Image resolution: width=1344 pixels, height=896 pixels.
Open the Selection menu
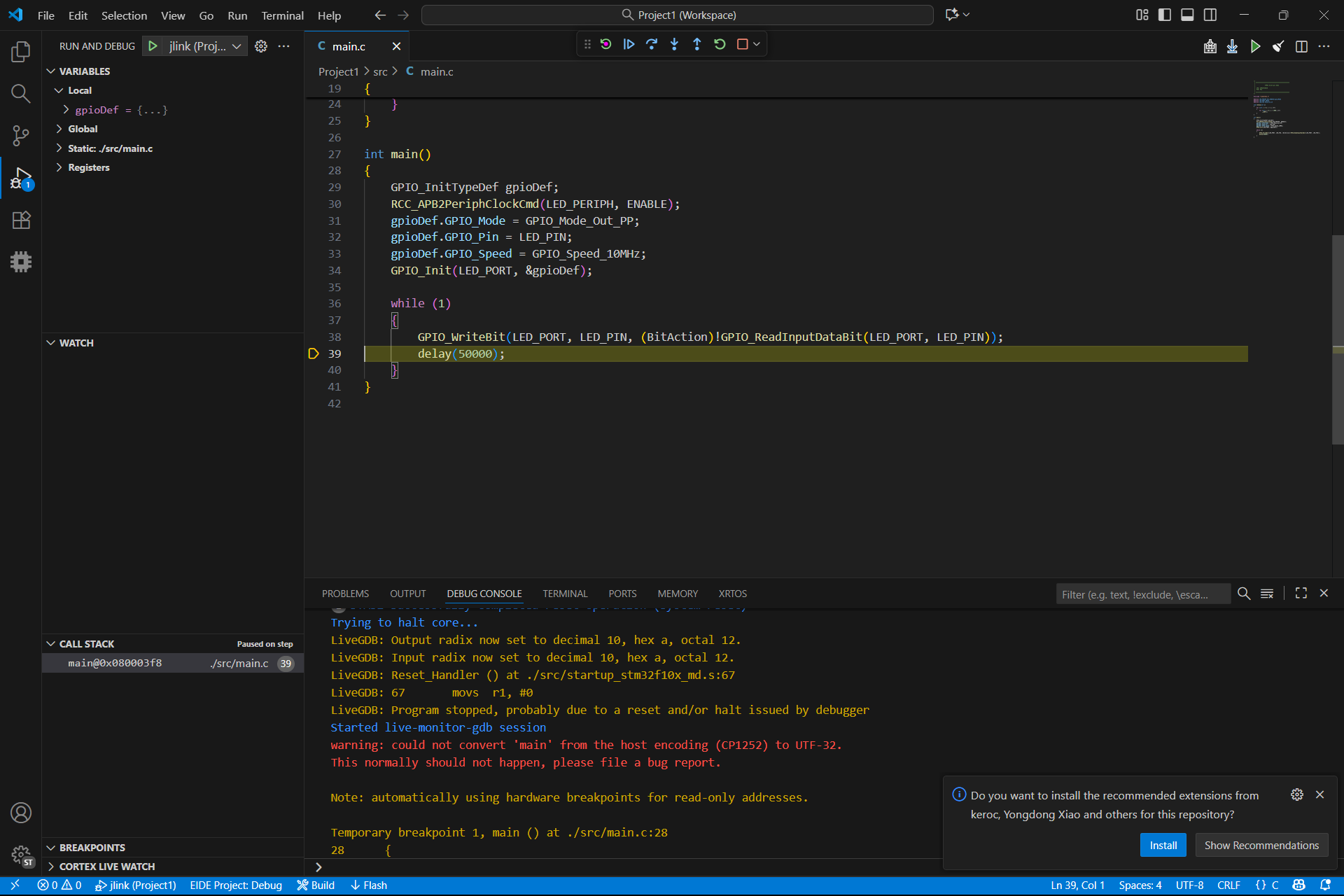(x=124, y=15)
